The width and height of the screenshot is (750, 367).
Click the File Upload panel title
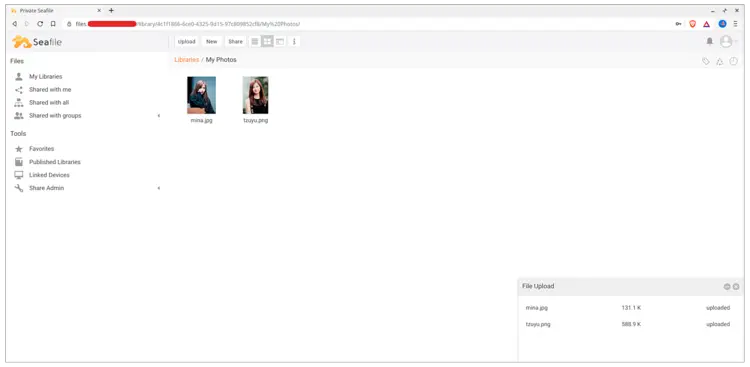point(538,286)
